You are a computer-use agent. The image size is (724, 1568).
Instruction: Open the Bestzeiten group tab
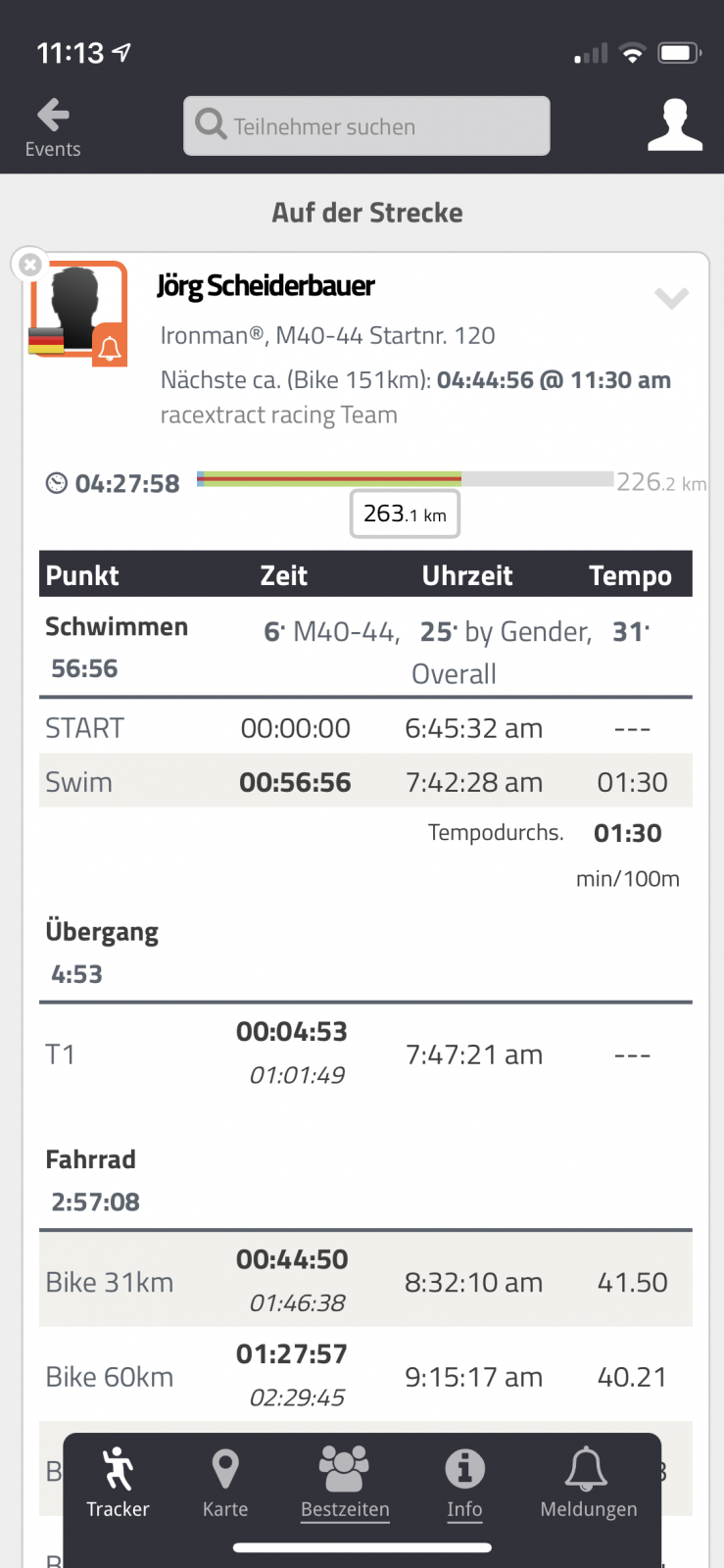(x=345, y=1483)
